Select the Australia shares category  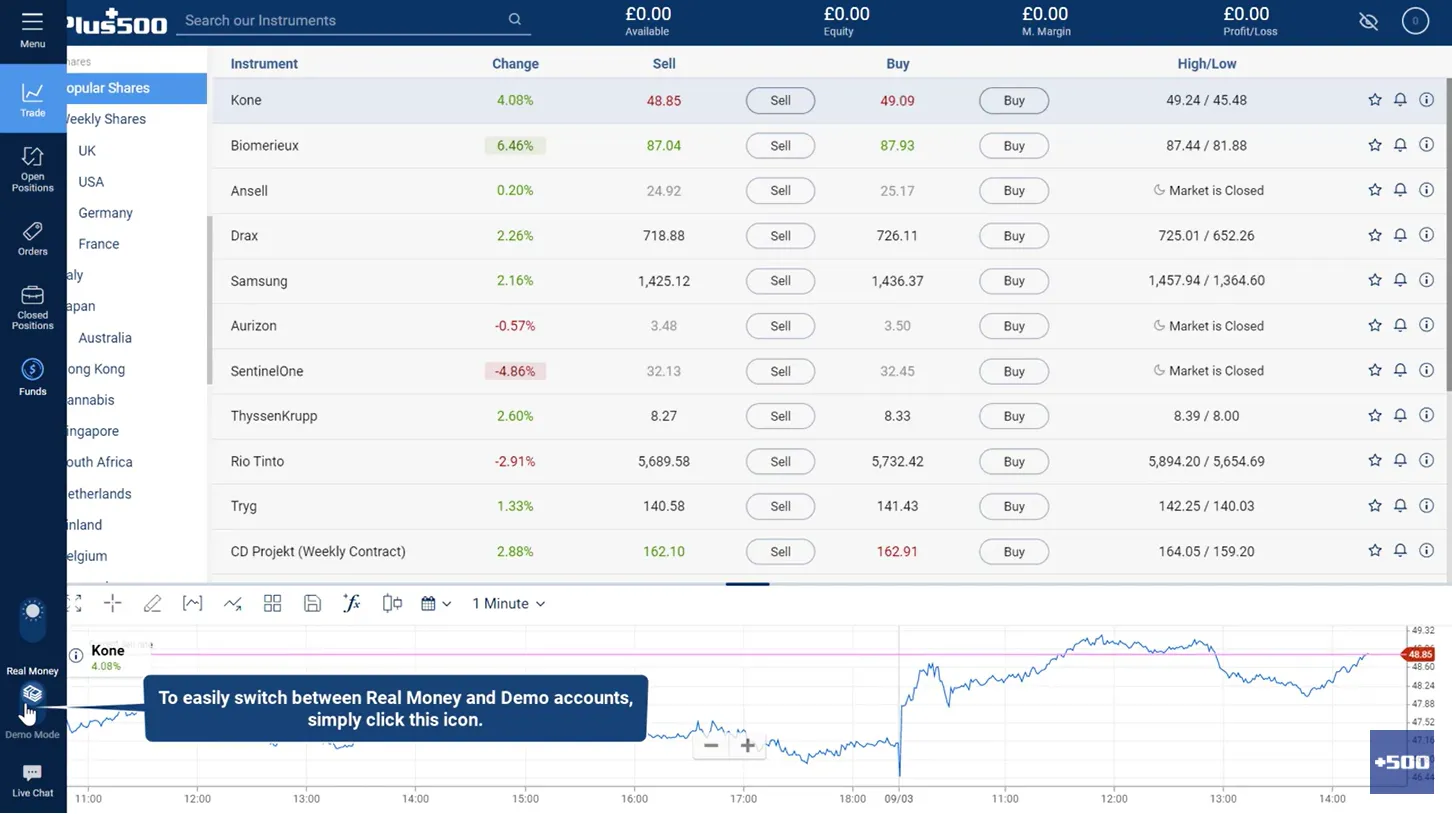click(x=105, y=338)
